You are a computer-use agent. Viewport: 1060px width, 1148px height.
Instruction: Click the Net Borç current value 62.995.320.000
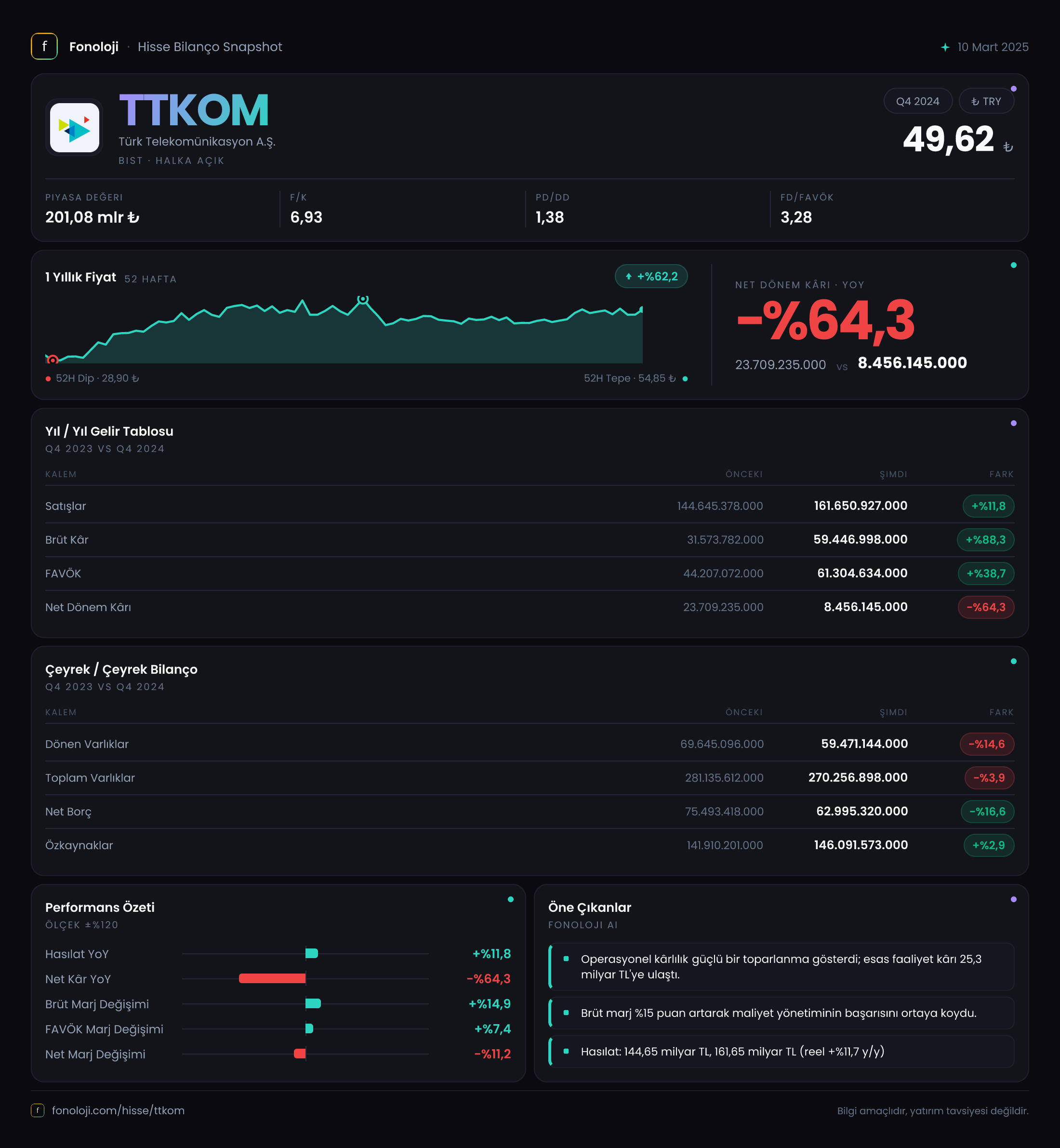pos(862,812)
